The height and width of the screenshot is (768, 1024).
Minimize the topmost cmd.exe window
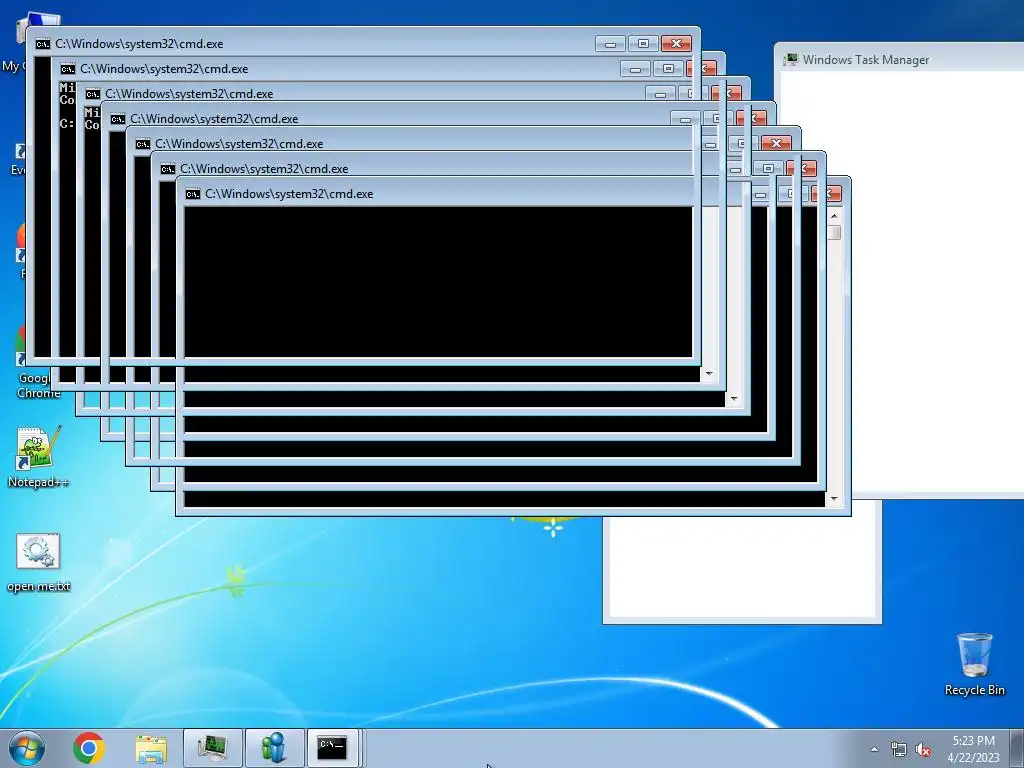point(610,44)
